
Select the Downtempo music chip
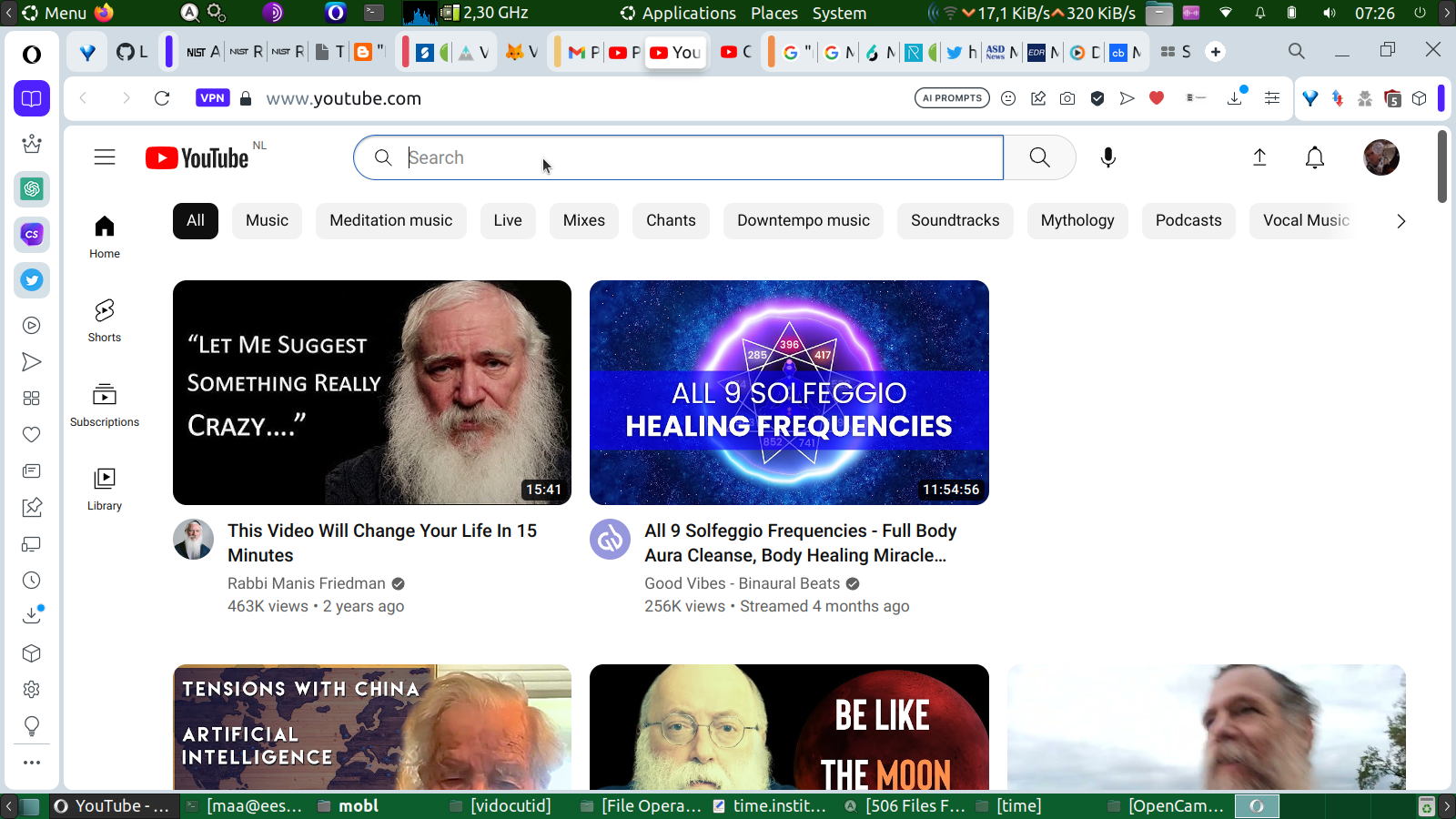pos(804,221)
